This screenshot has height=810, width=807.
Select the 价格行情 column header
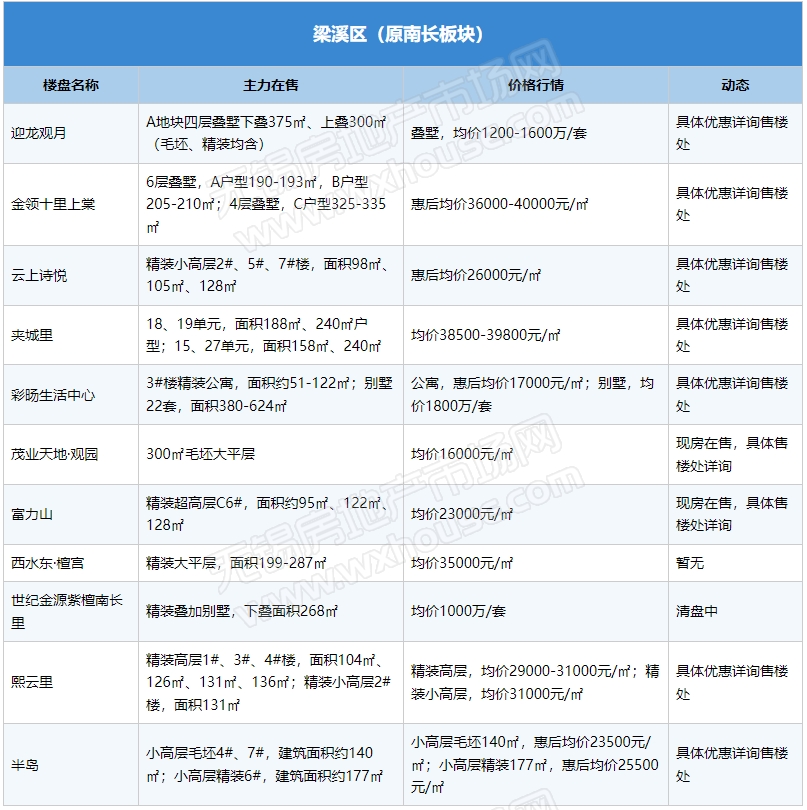pos(536,85)
